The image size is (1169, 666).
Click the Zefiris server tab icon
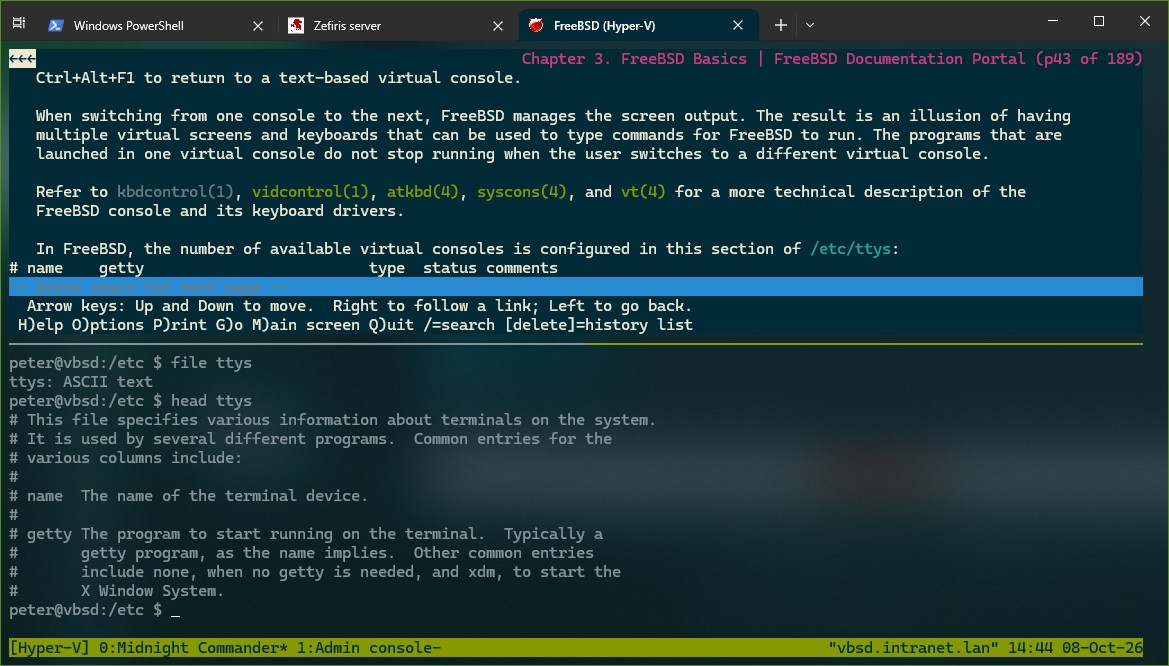[x=295, y=25]
